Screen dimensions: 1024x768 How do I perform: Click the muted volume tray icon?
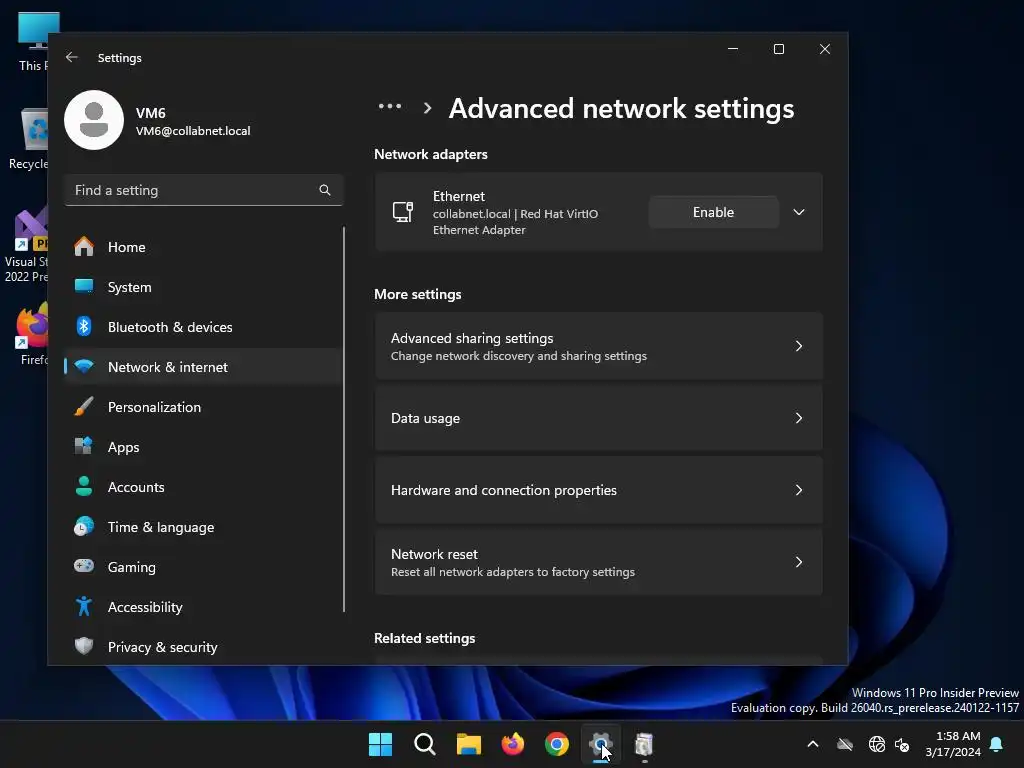coord(902,744)
